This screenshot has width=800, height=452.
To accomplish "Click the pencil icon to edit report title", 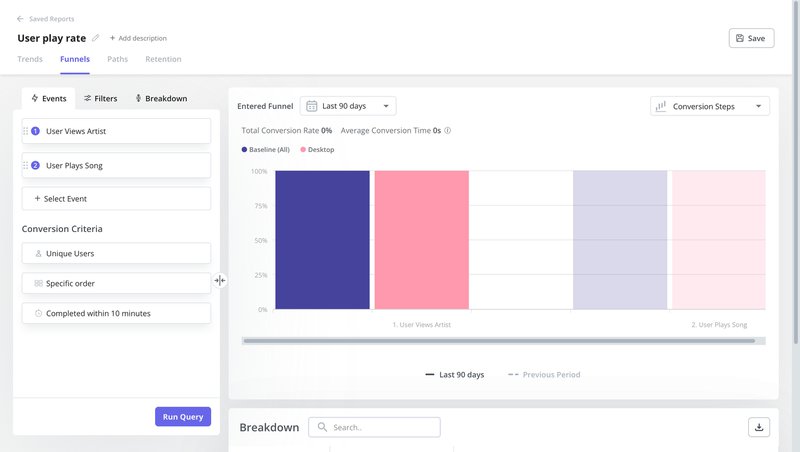I will pyautogui.click(x=96, y=38).
